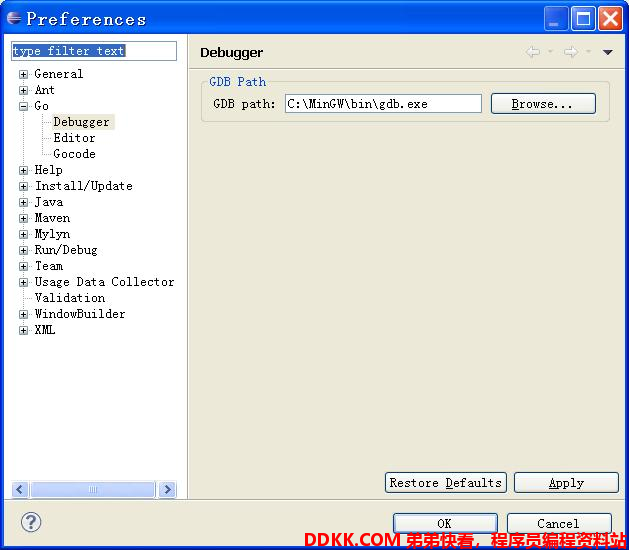The image size is (629, 550).
Task: Select the Team label in the tree
Action: (x=49, y=266)
